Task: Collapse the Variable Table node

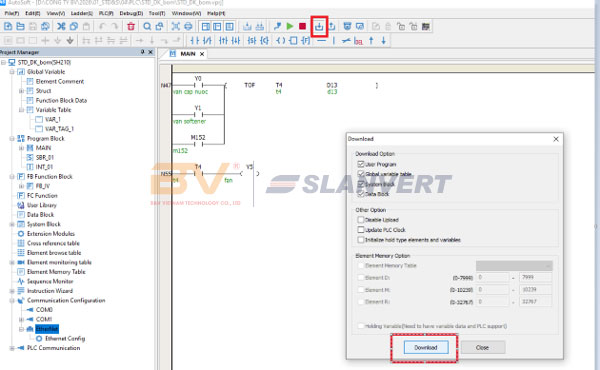Action: (x=21, y=110)
